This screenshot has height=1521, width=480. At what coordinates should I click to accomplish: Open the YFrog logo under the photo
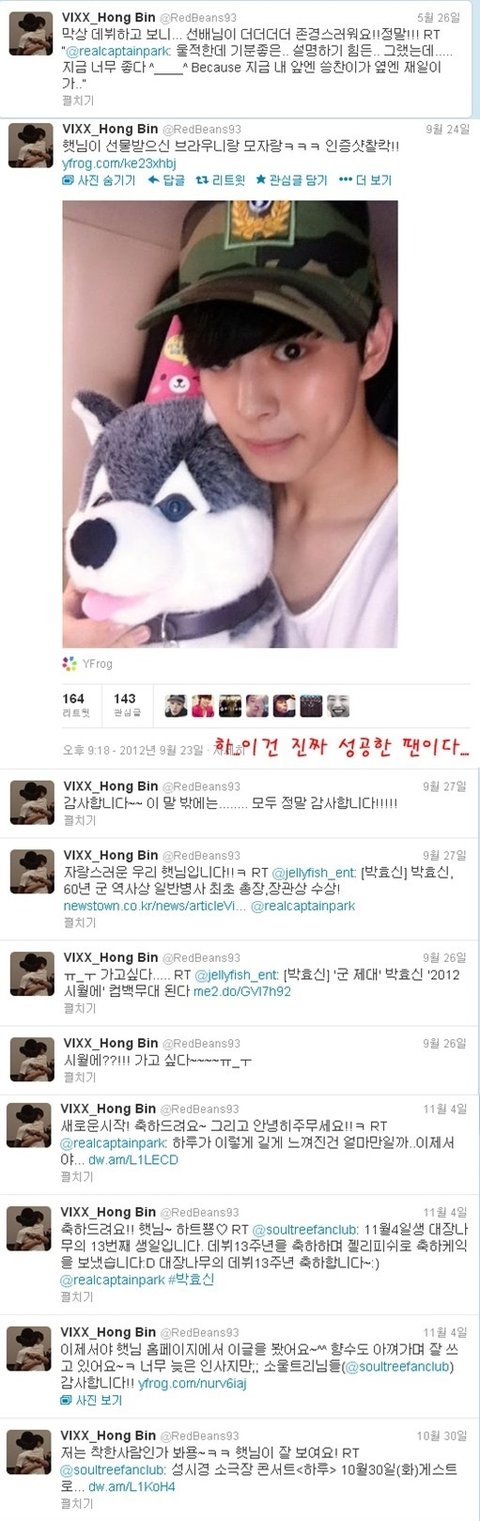tap(69, 663)
